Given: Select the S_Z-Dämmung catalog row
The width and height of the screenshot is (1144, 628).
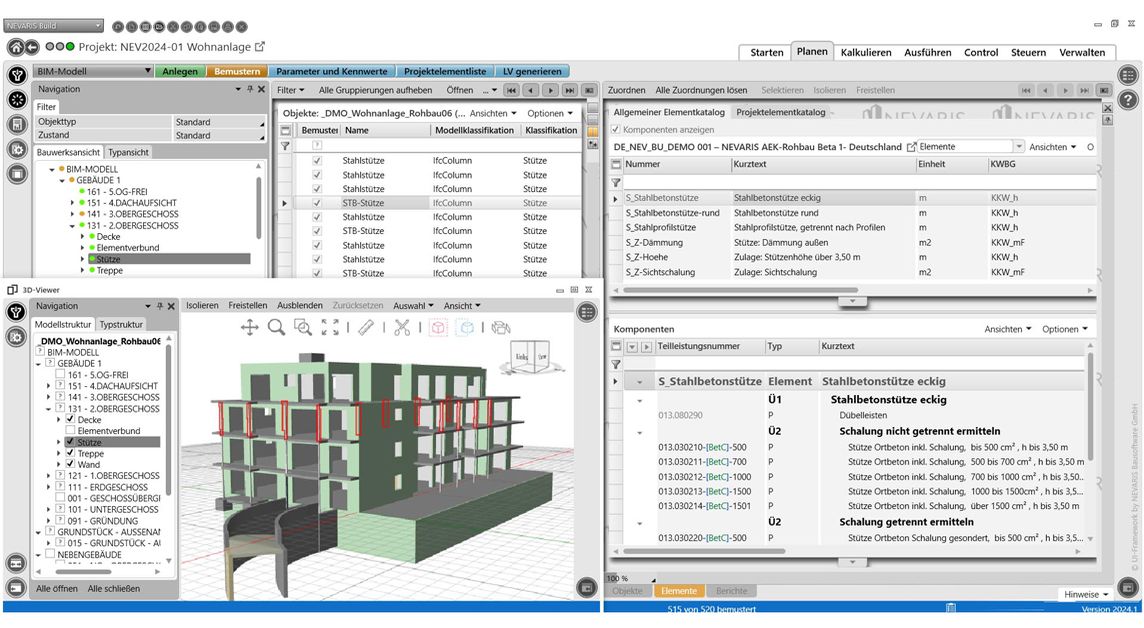Looking at the screenshot, I should (859, 242).
